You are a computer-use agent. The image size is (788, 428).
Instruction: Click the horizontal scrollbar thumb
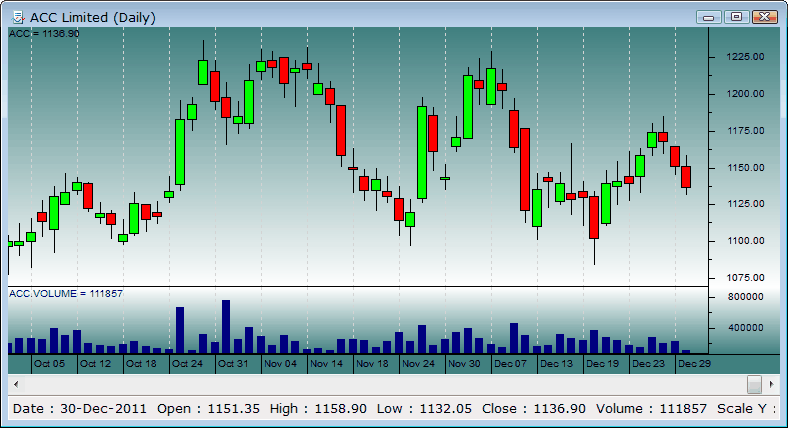tap(755, 384)
